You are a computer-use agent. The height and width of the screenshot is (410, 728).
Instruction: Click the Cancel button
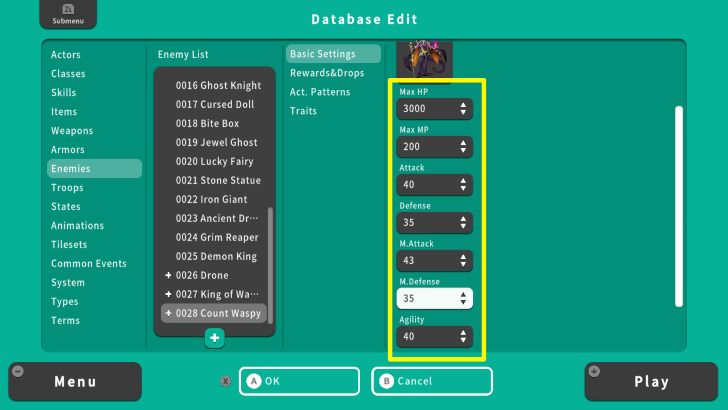432,381
